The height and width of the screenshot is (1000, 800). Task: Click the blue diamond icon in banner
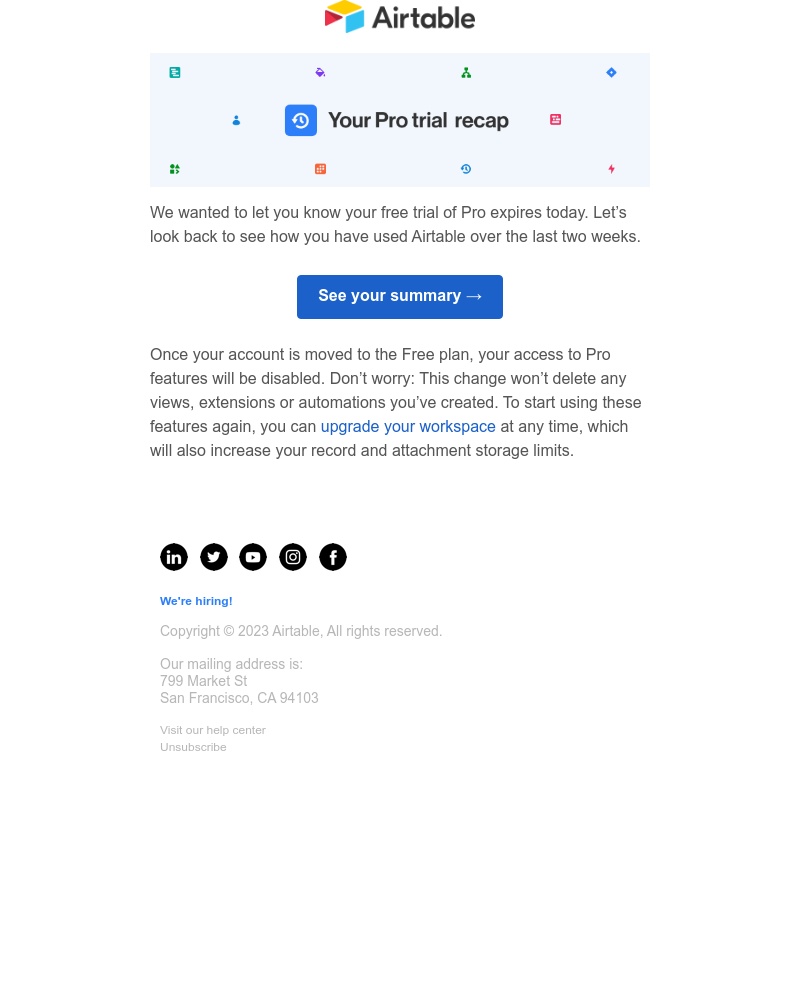click(x=611, y=72)
